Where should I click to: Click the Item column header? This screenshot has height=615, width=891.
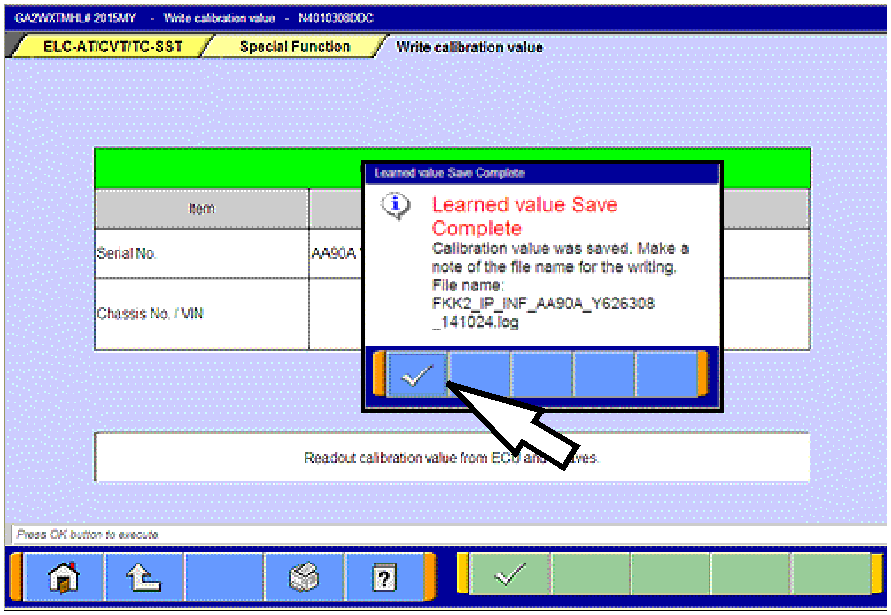tap(201, 209)
